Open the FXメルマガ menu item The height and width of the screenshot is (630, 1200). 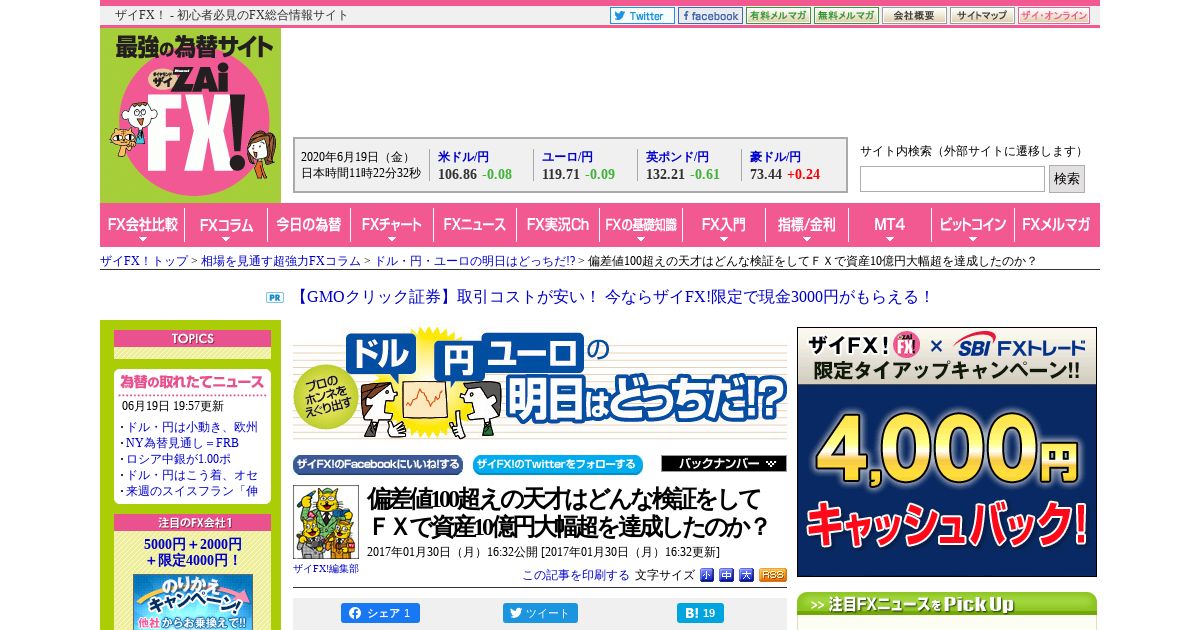click(1056, 225)
